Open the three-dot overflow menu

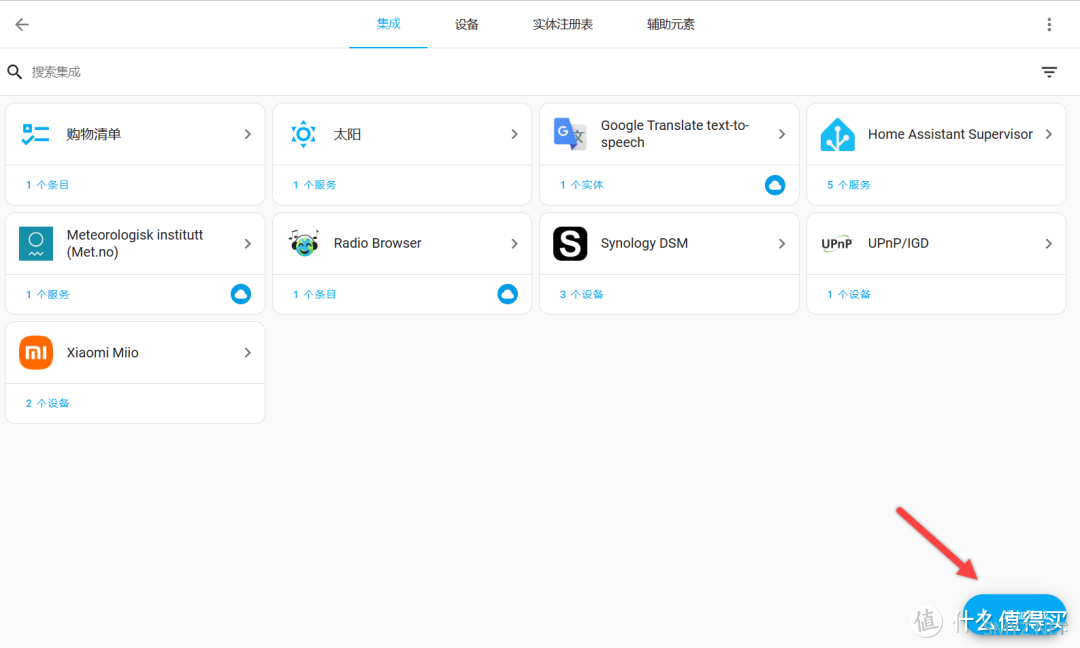click(1049, 25)
